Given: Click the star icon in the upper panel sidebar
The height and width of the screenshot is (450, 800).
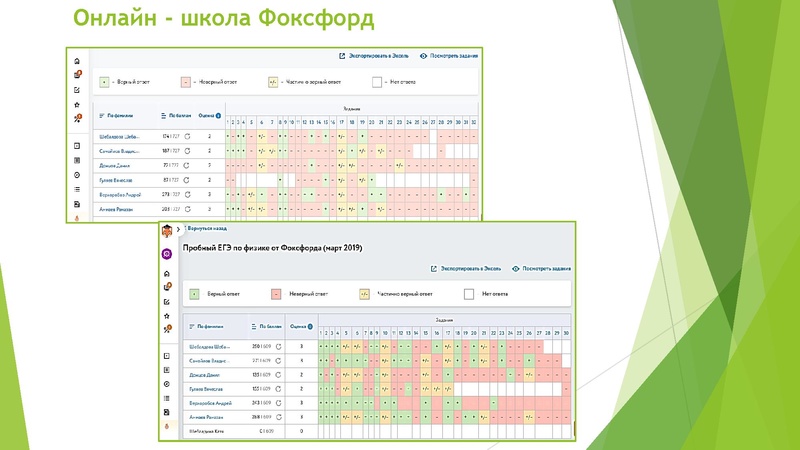Looking at the screenshot, I should 77,104.
